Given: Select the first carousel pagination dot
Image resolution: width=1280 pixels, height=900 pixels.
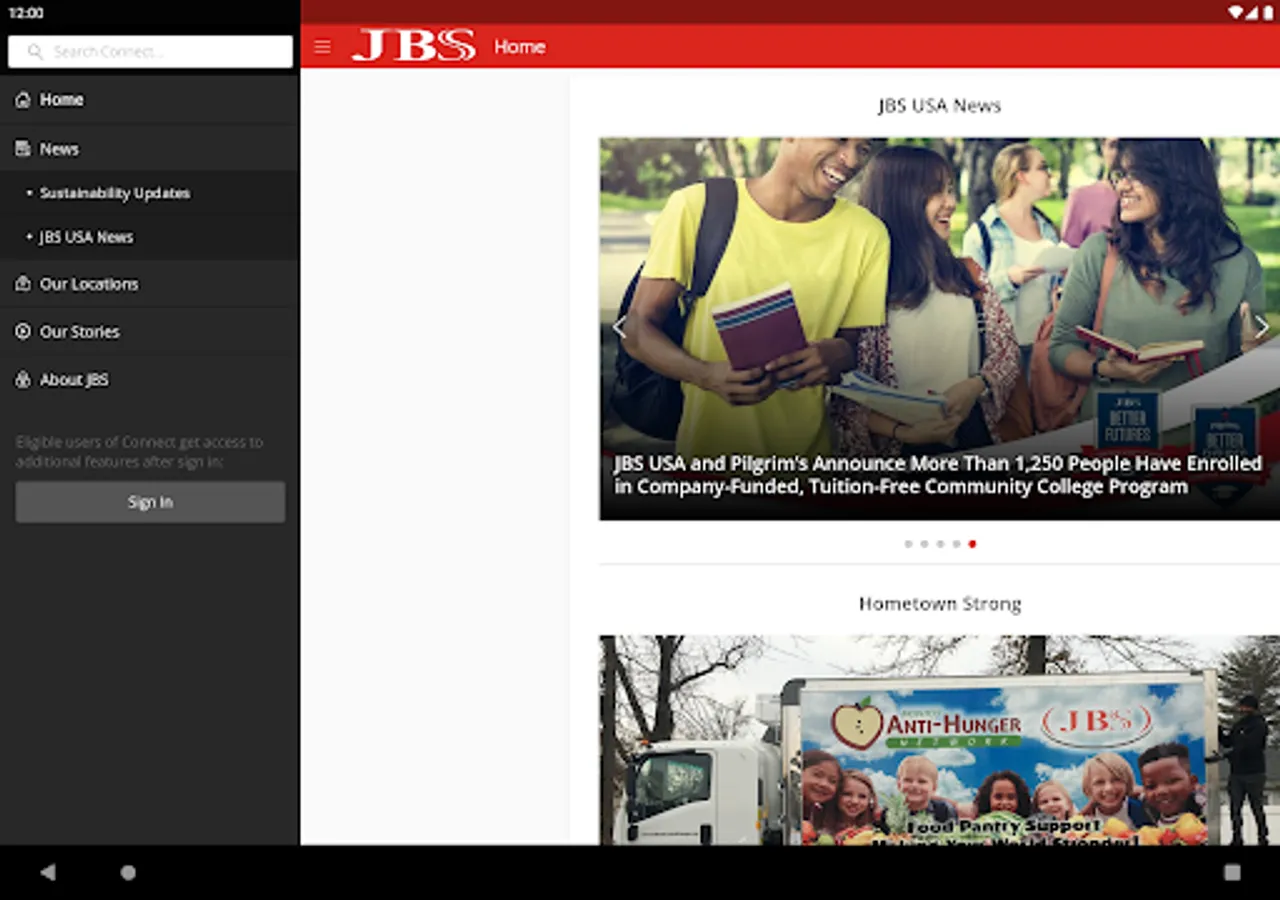Looking at the screenshot, I should [x=908, y=544].
